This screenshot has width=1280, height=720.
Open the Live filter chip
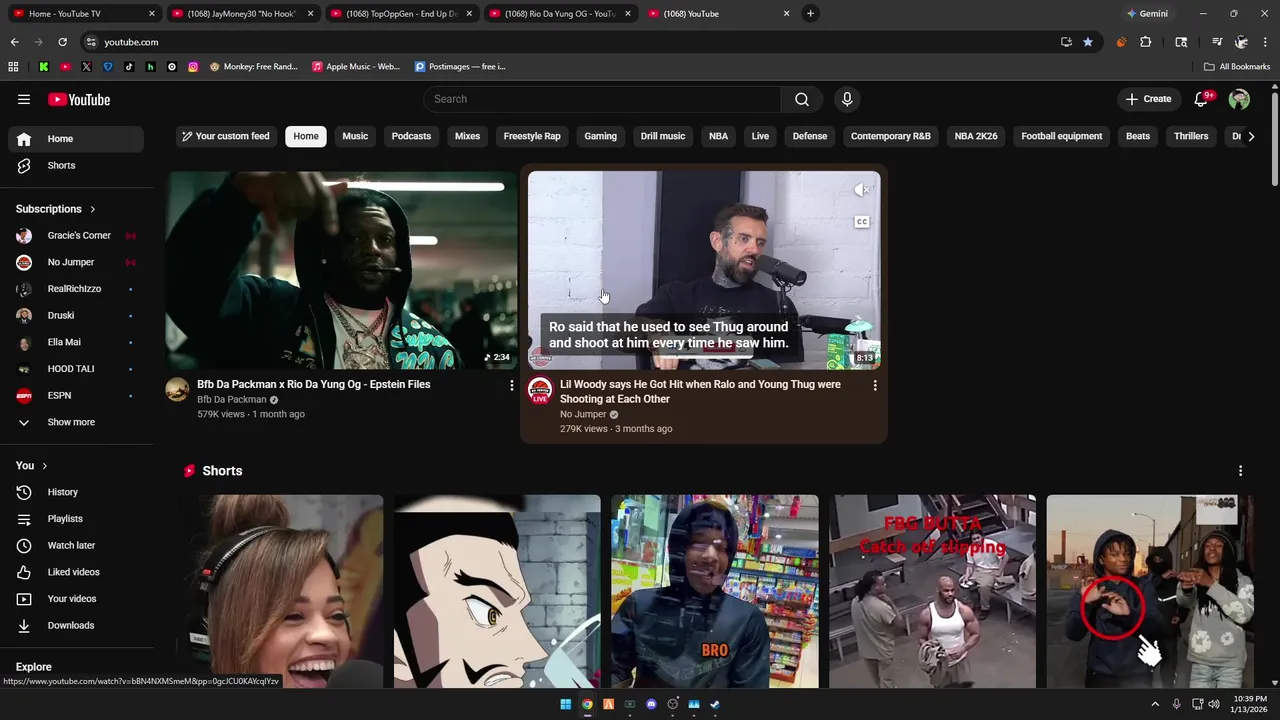click(x=760, y=136)
